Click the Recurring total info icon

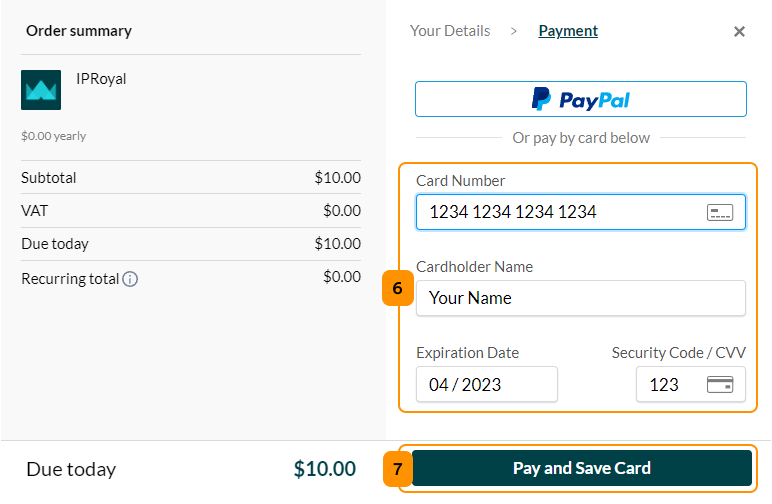pos(130,279)
